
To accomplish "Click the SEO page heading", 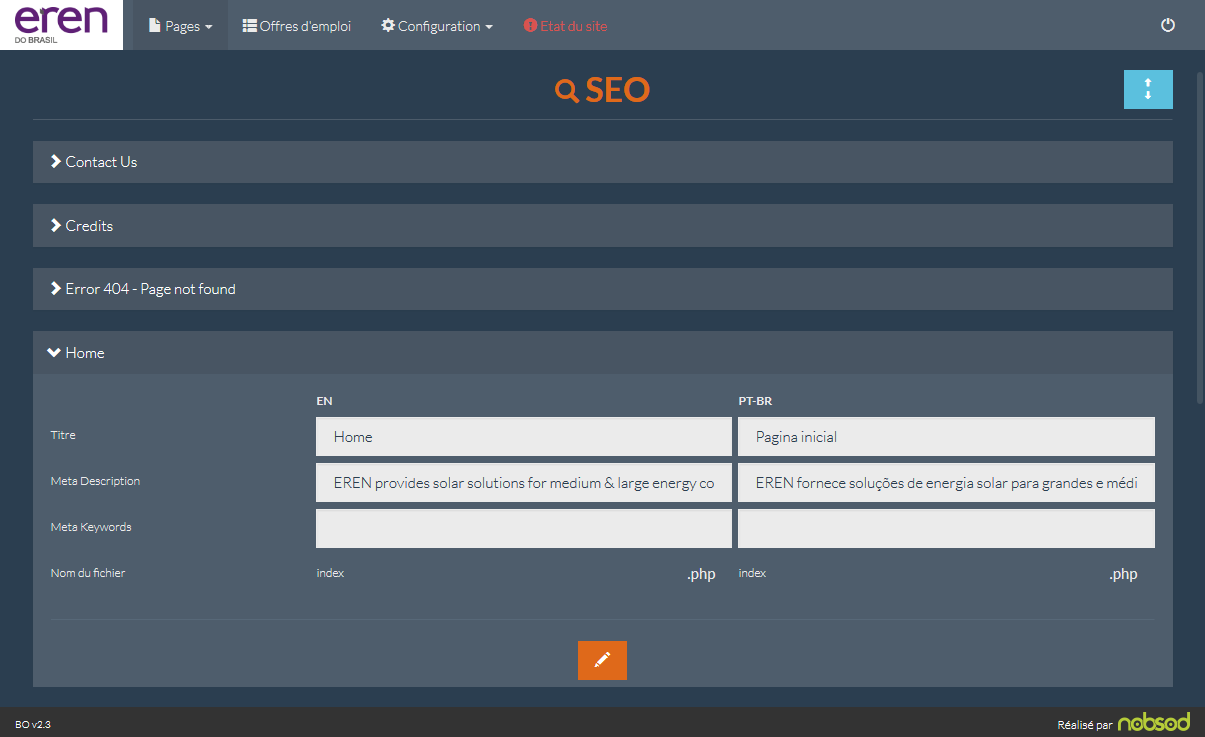I will coord(602,90).
